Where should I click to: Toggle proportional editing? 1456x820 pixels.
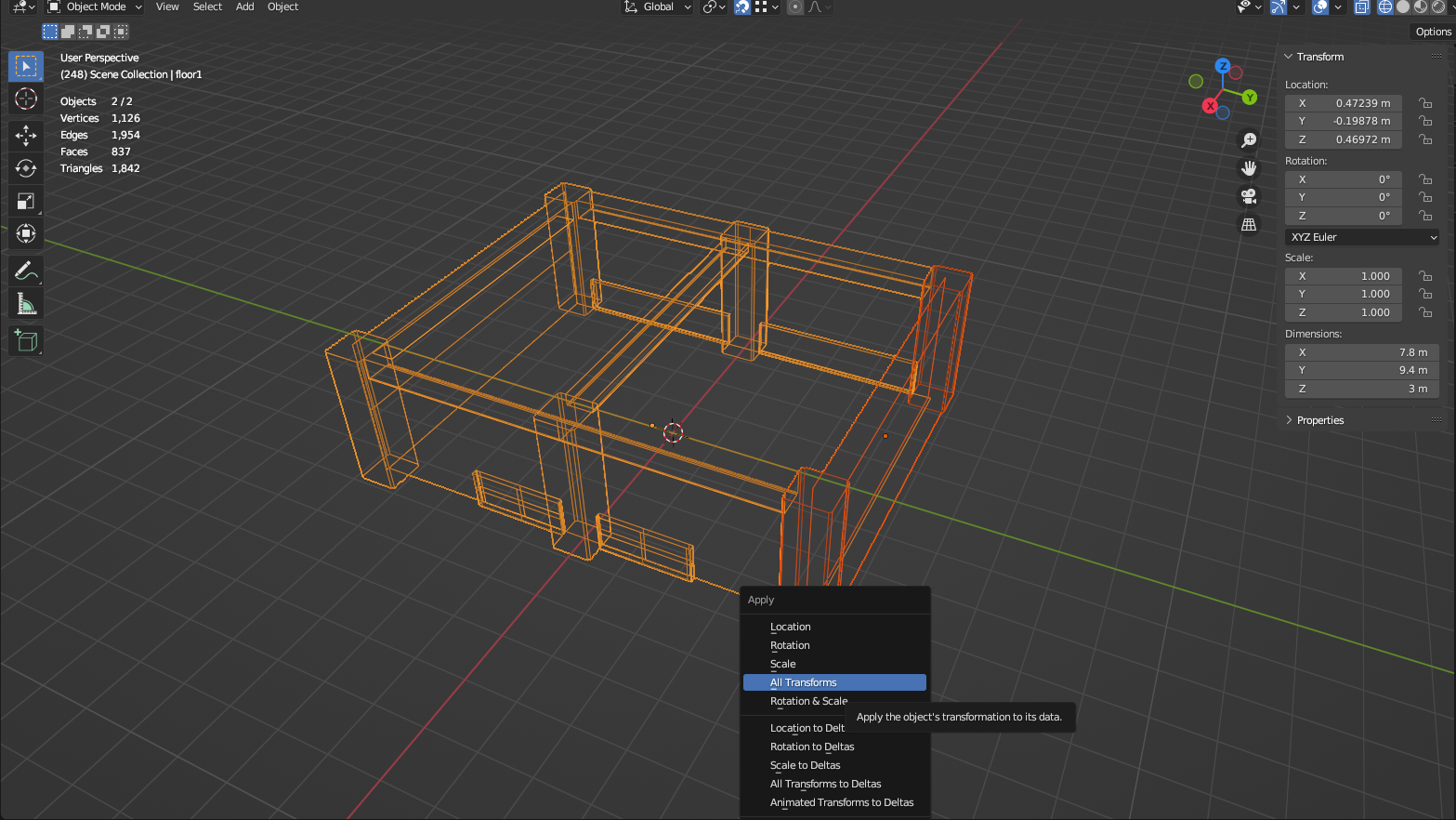pos(795,7)
